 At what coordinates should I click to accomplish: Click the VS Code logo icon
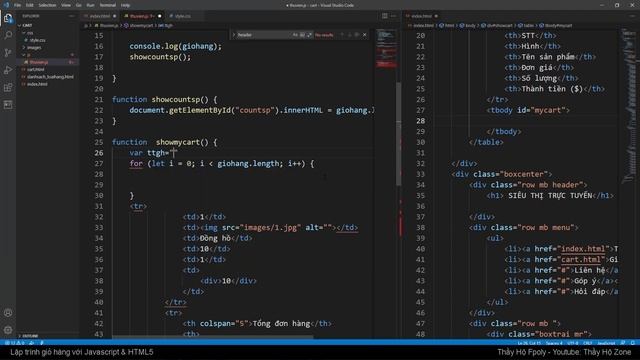6,5
